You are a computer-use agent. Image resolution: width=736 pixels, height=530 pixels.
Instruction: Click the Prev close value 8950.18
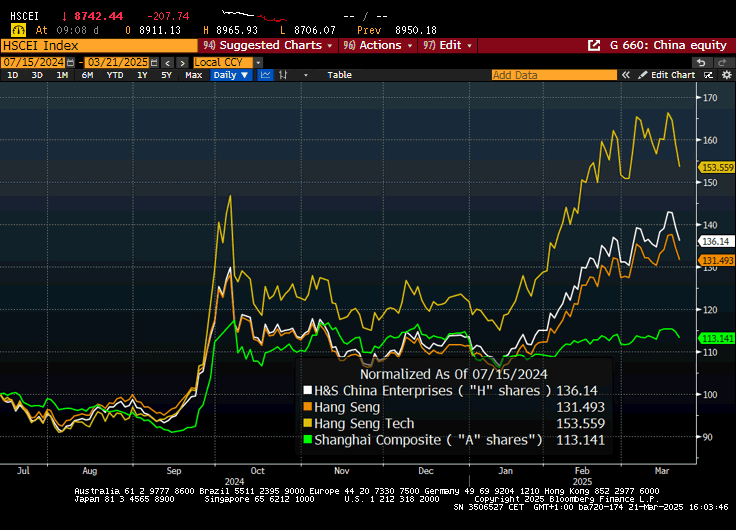[x=416, y=31]
